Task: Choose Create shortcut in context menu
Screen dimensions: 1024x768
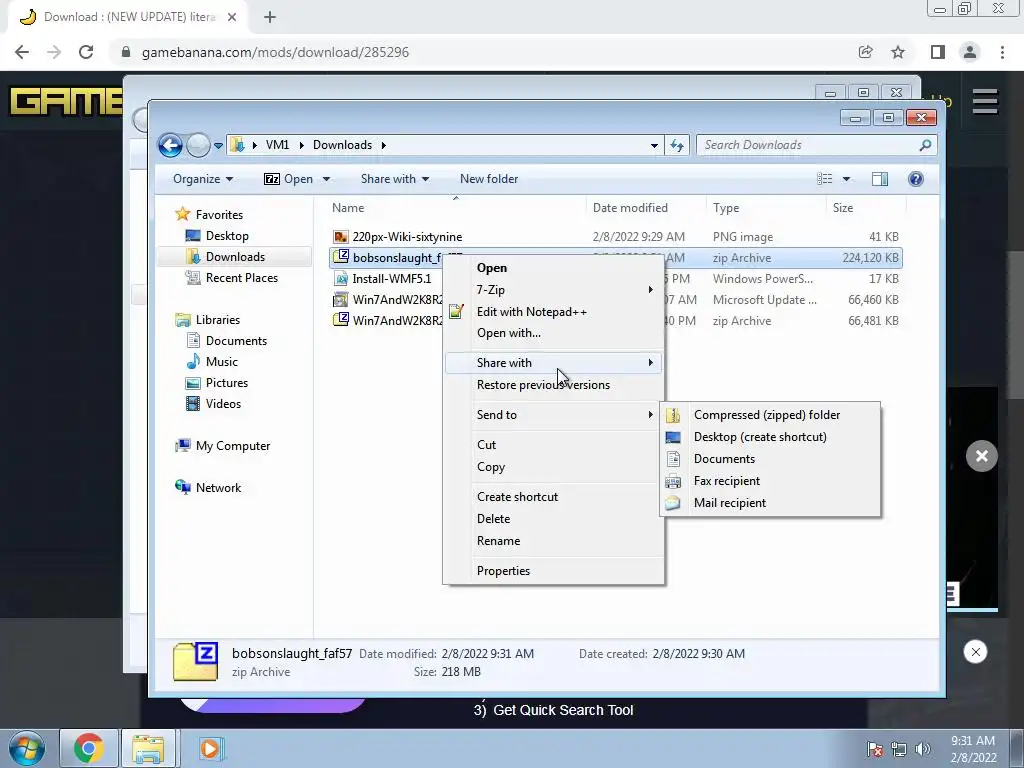Action: pos(554,497)
